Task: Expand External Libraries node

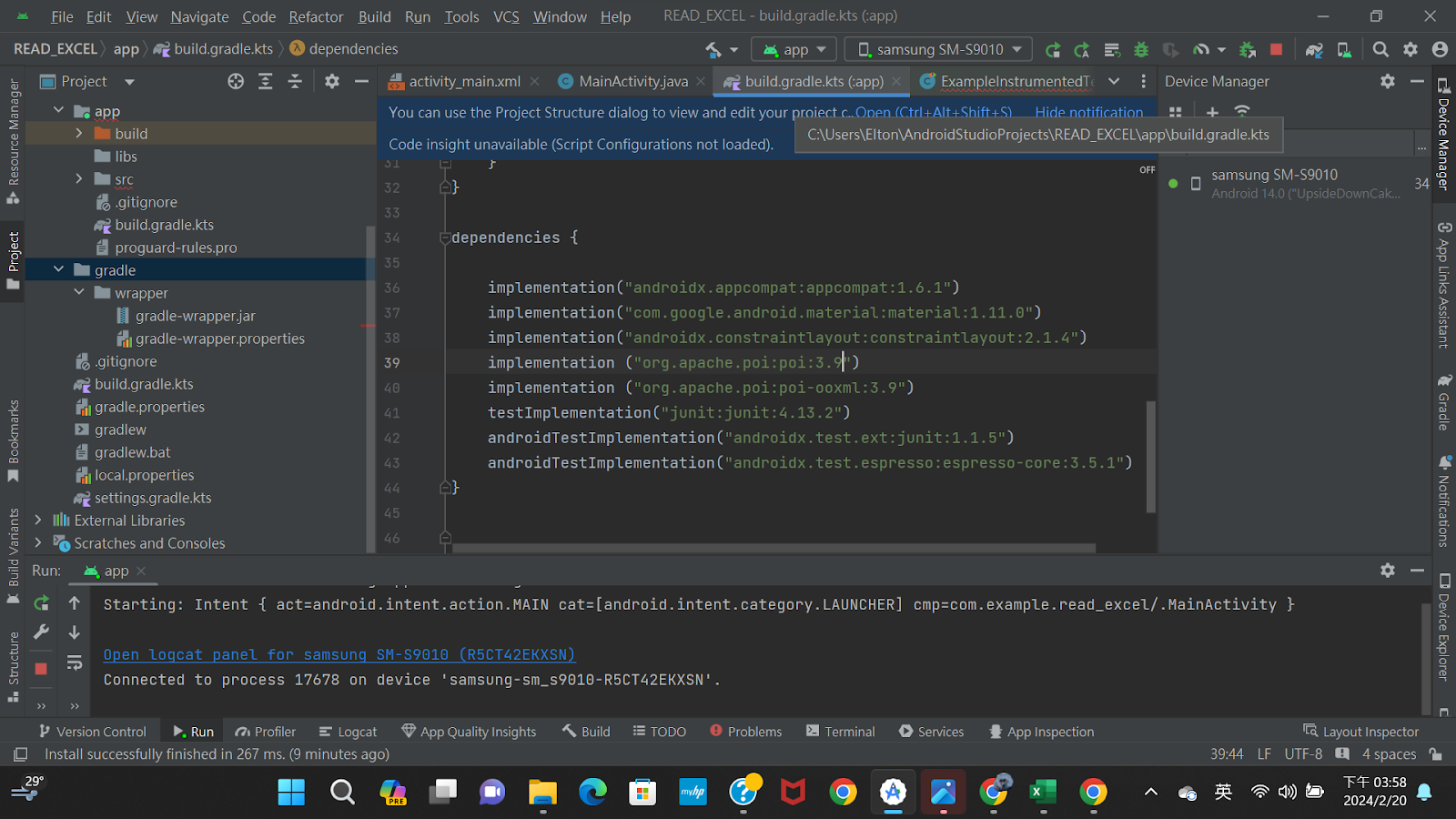Action: click(x=38, y=521)
